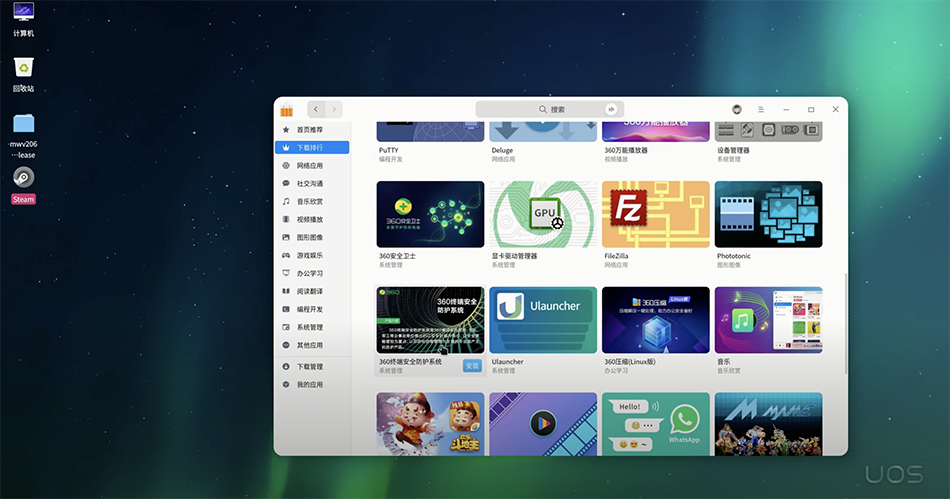The width and height of the screenshot is (950, 499).
Task: Open the 360安全卫士 app thumbnail
Action: coord(430,214)
